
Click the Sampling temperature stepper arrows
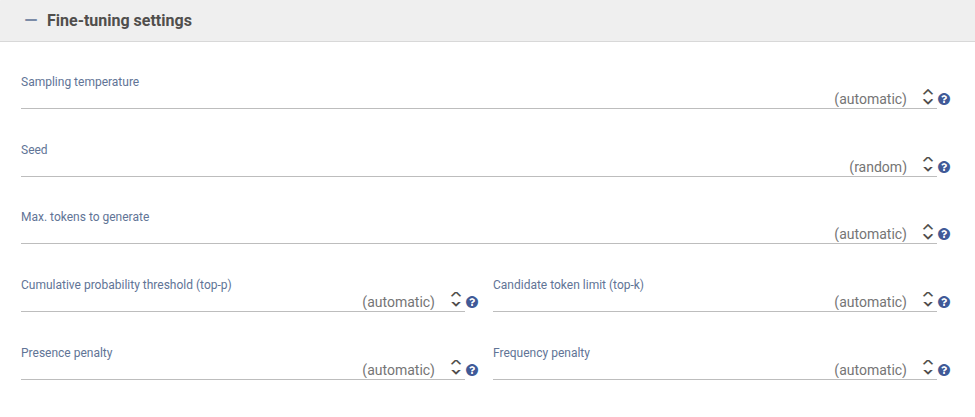pyautogui.click(x=928, y=98)
